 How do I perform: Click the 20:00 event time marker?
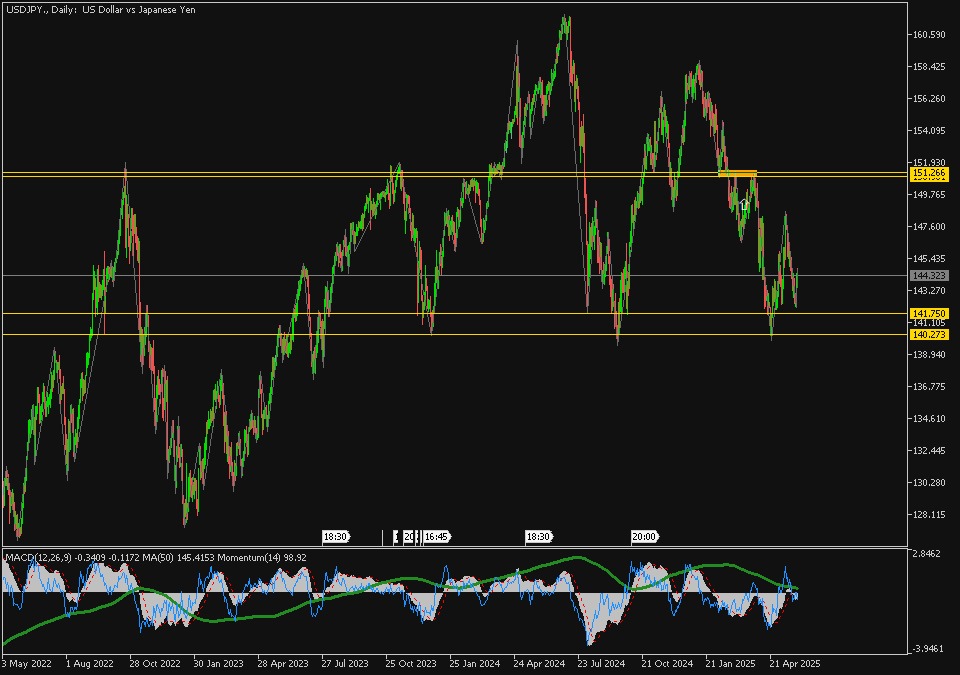[x=644, y=537]
